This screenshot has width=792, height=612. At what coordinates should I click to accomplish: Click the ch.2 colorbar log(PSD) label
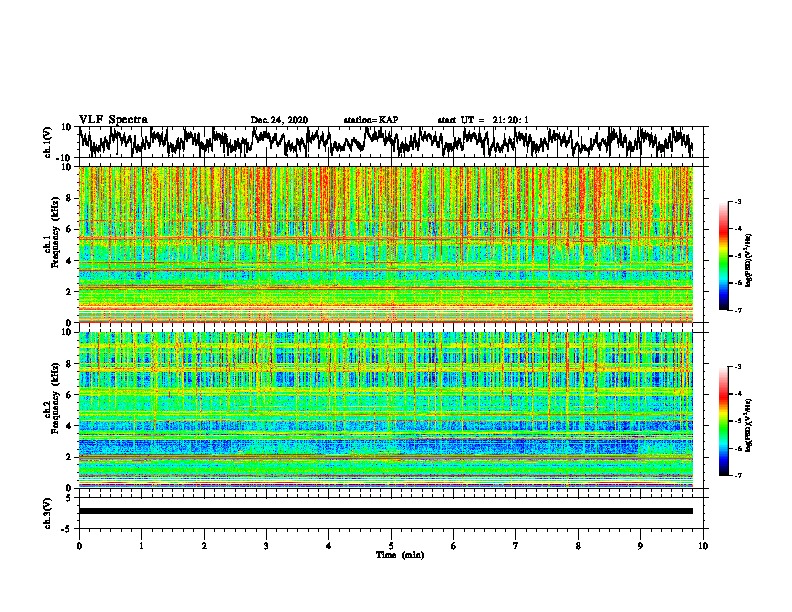pyautogui.click(x=749, y=425)
